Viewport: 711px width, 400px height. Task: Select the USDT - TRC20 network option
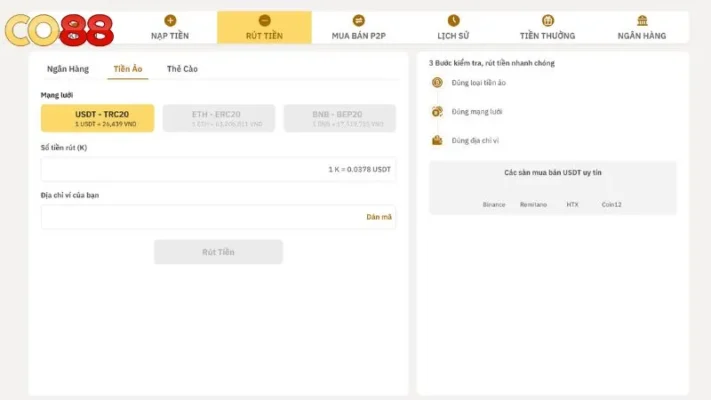pyautogui.click(x=98, y=118)
